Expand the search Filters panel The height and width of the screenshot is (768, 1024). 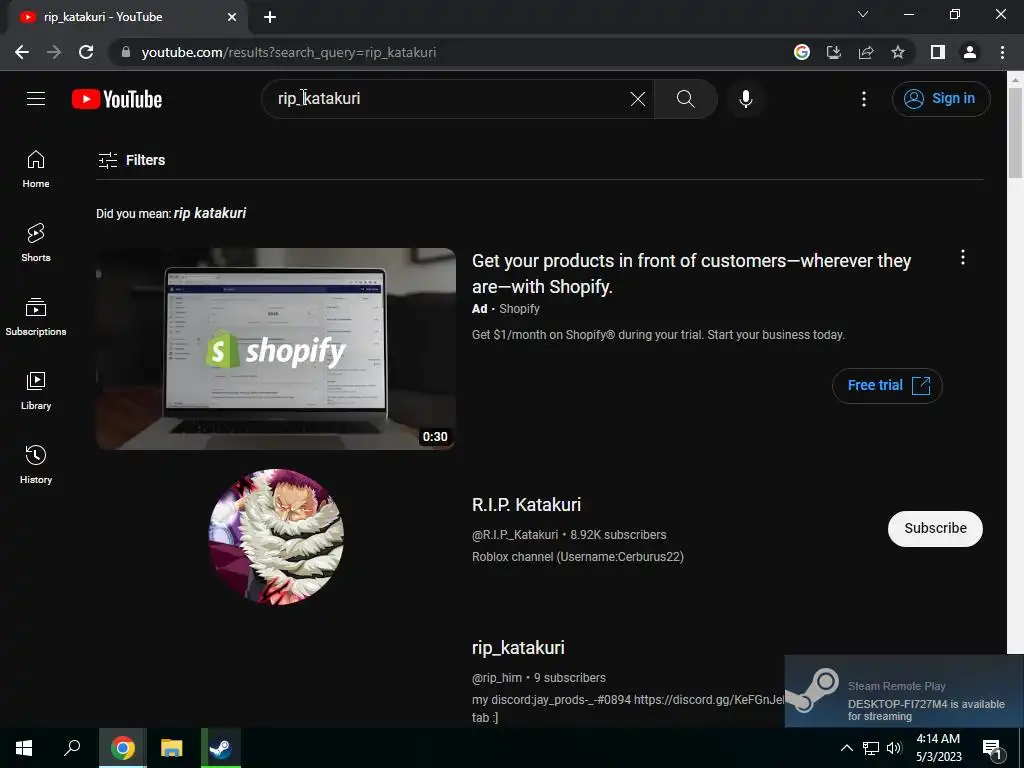(x=131, y=160)
